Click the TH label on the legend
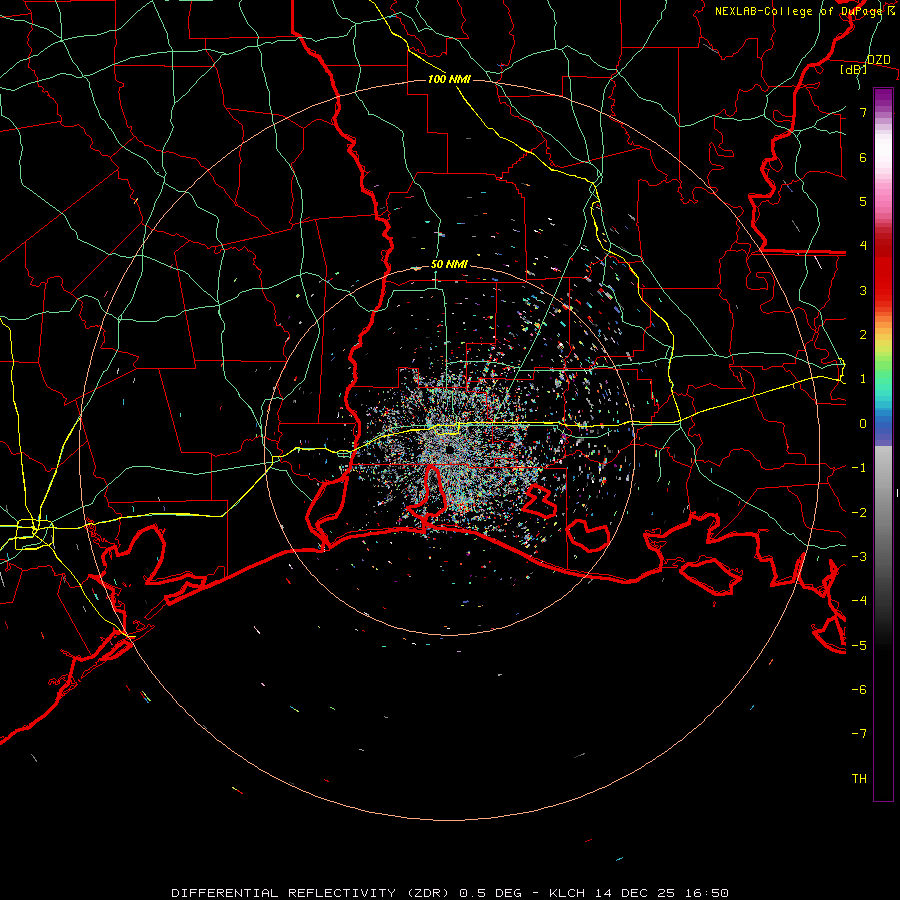This screenshot has height=900, width=900. pyautogui.click(x=859, y=778)
